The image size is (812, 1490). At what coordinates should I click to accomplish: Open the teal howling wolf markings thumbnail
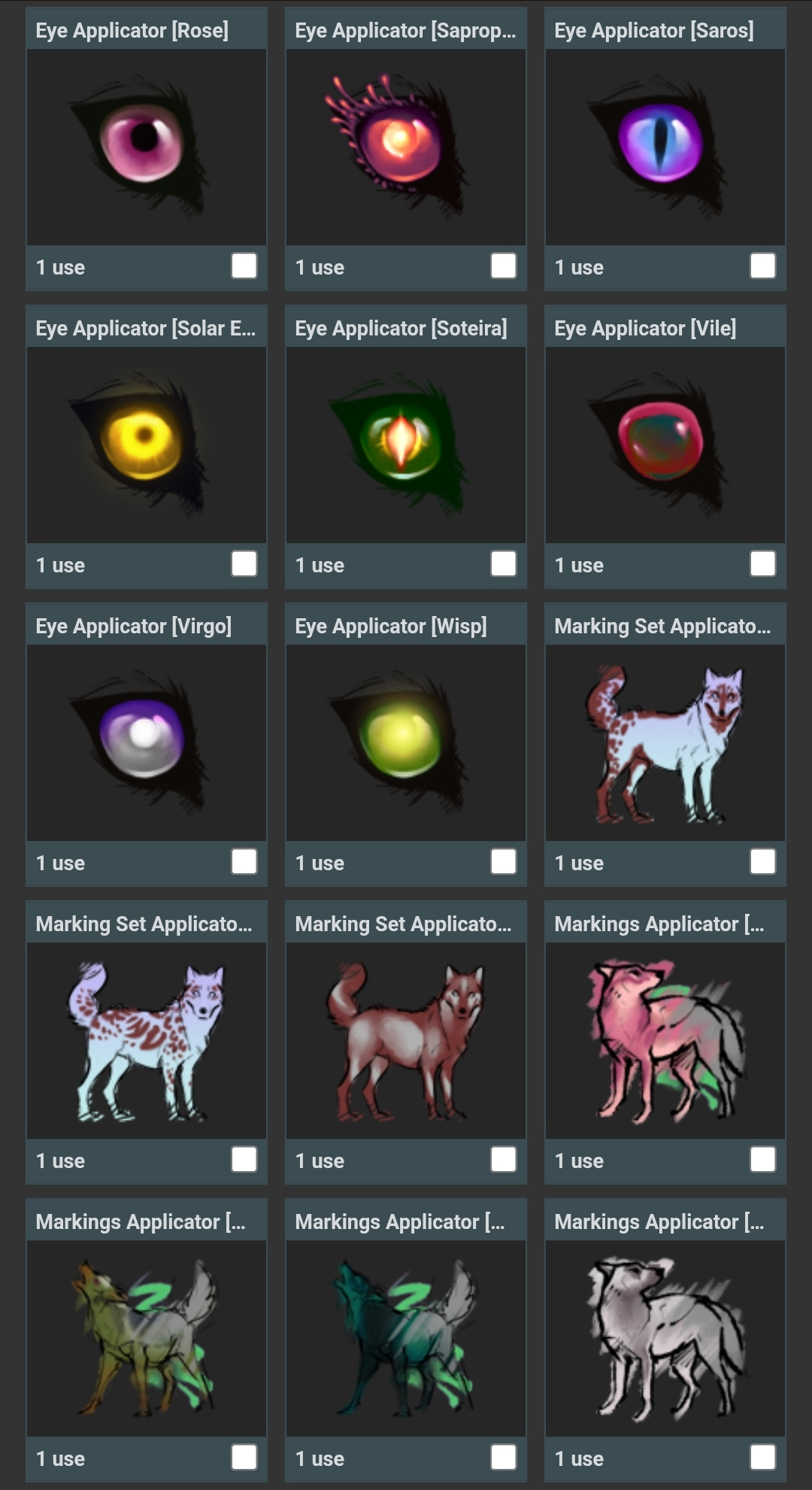(406, 1339)
